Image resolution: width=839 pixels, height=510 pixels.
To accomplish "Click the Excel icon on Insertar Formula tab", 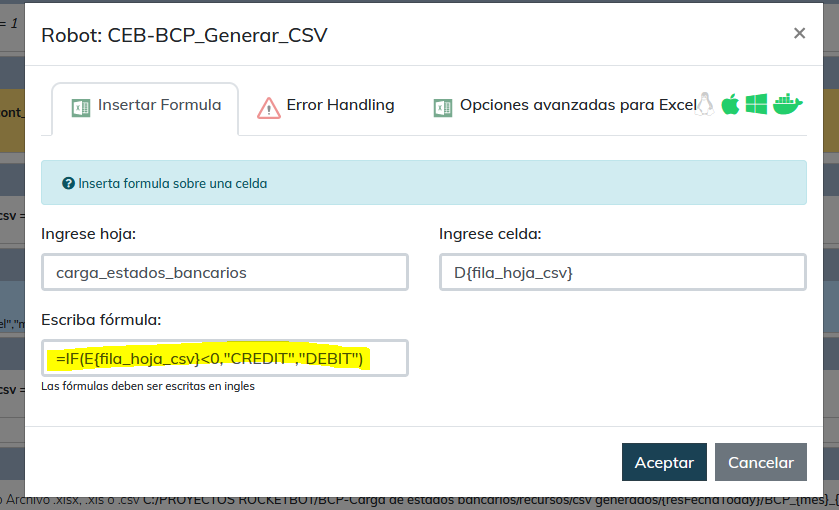I will pos(82,106).
